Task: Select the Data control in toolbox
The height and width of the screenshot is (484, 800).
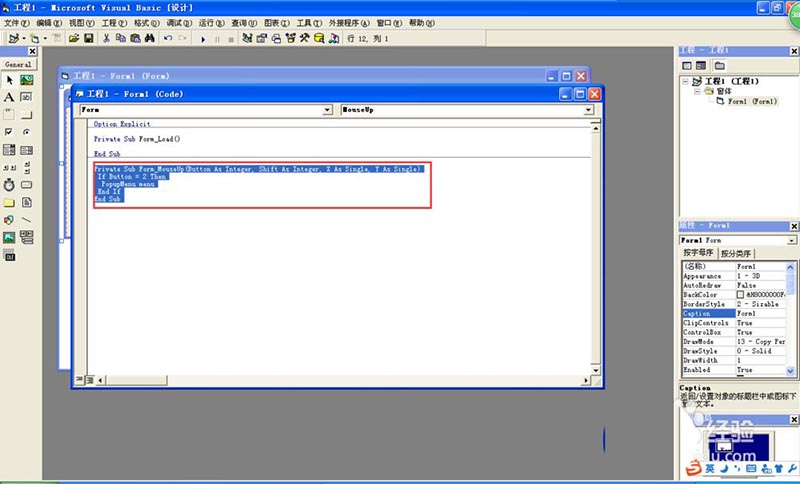Action: tap(27, 237)
